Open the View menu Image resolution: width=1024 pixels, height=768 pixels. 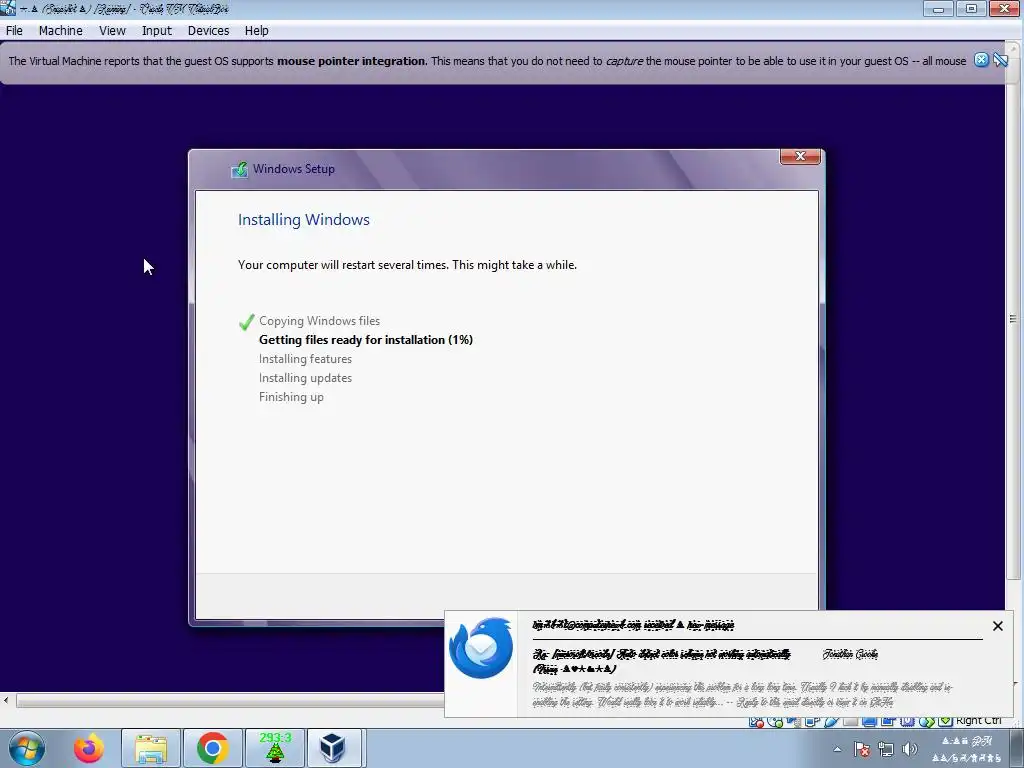coord(112,31)
